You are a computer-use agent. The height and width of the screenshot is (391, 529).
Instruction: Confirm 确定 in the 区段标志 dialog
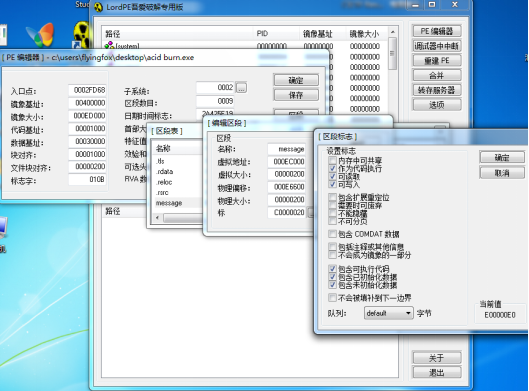point(502,158)
